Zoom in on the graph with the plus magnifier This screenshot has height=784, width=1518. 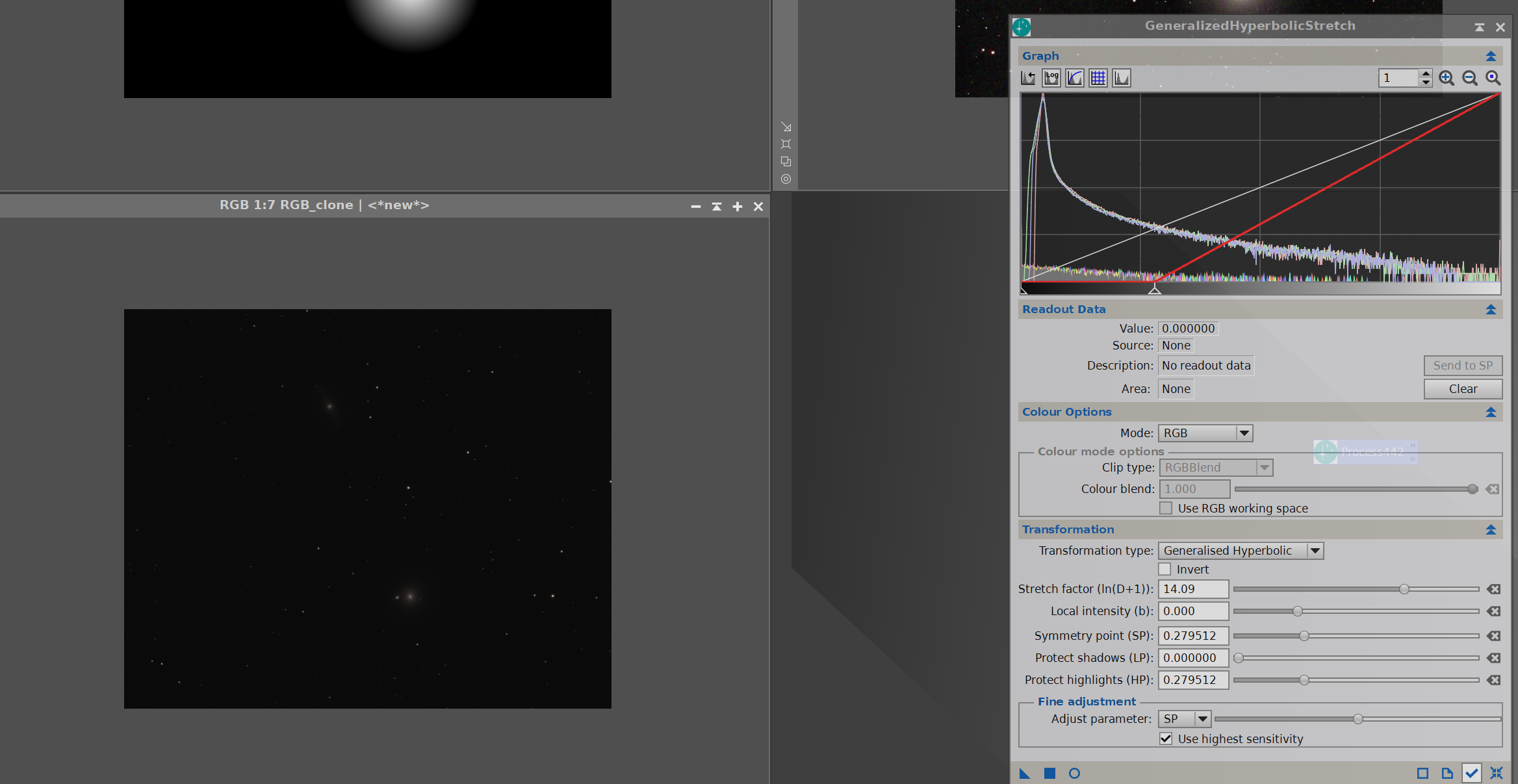click(x=1447, y=78)
